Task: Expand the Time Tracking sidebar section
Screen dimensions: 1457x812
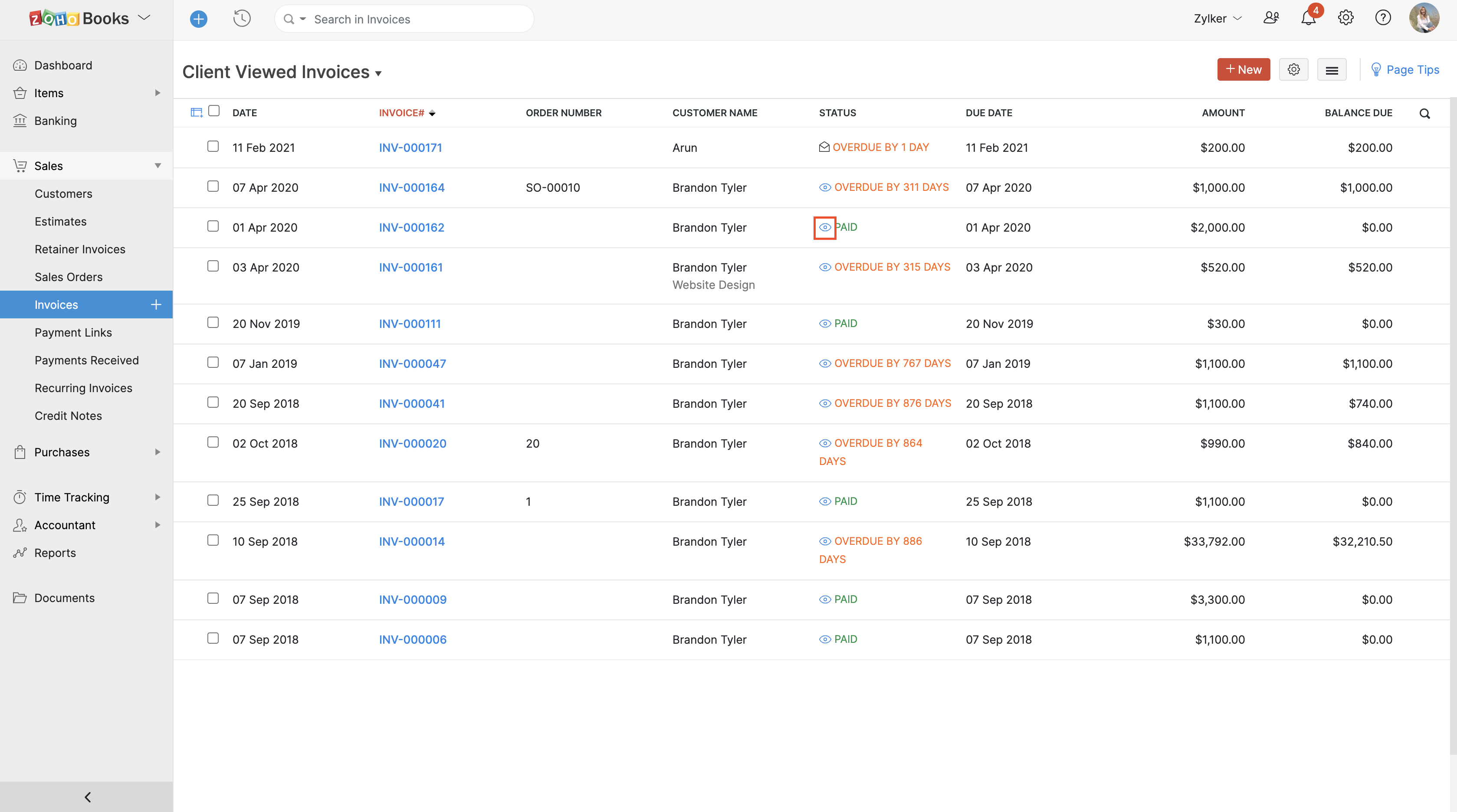Action: click(x=158, y=497)
